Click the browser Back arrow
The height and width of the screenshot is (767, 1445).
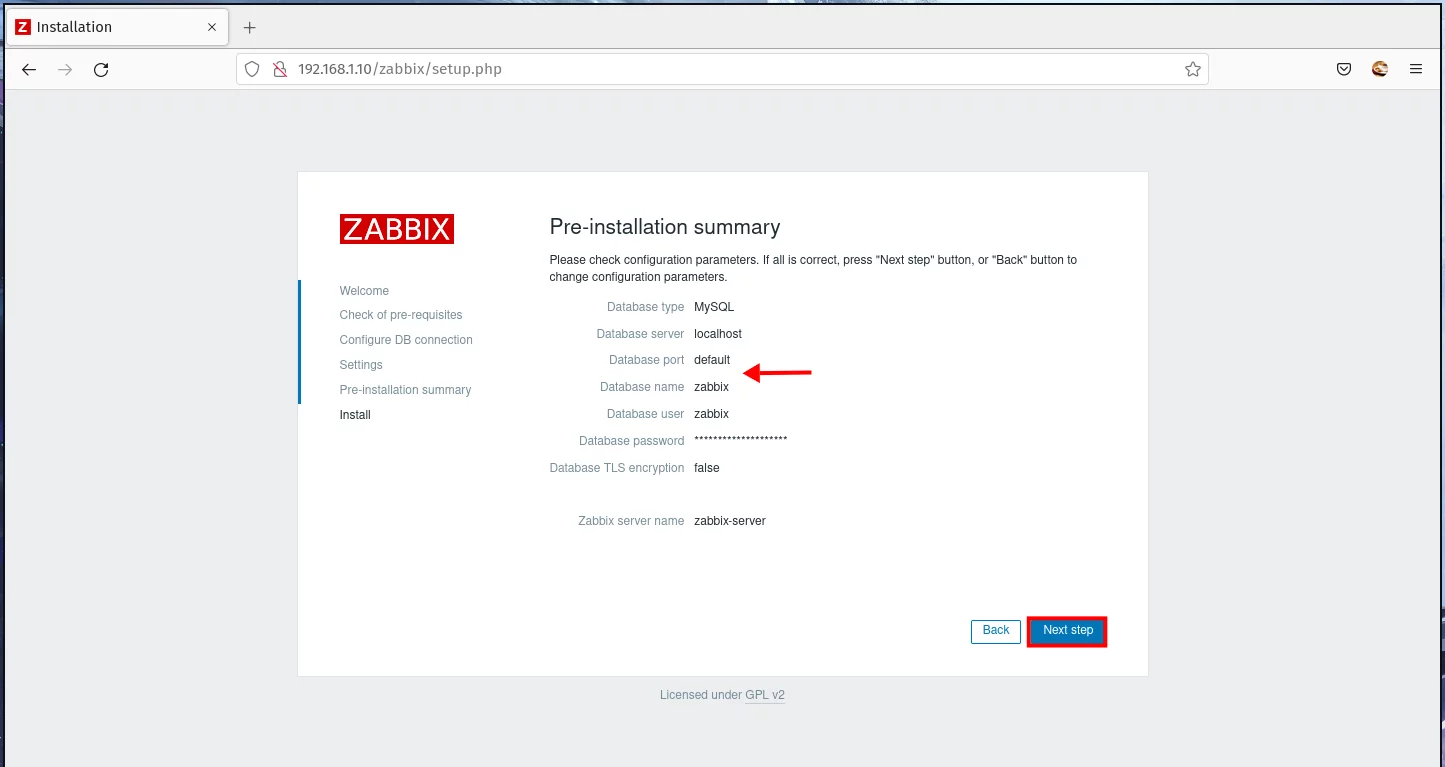click(29, 70)
